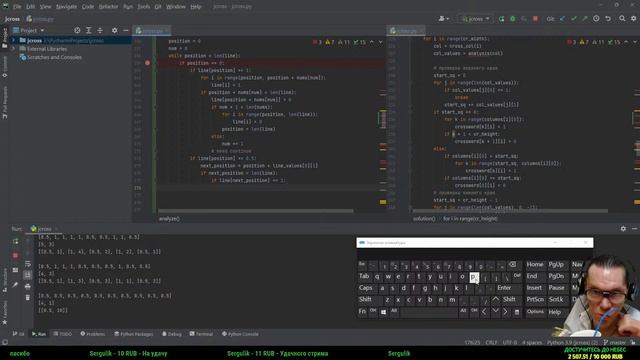Screen dimensions: 640x360
Task: Click Expand All icon in Project panel
Action: coord(89,31)
